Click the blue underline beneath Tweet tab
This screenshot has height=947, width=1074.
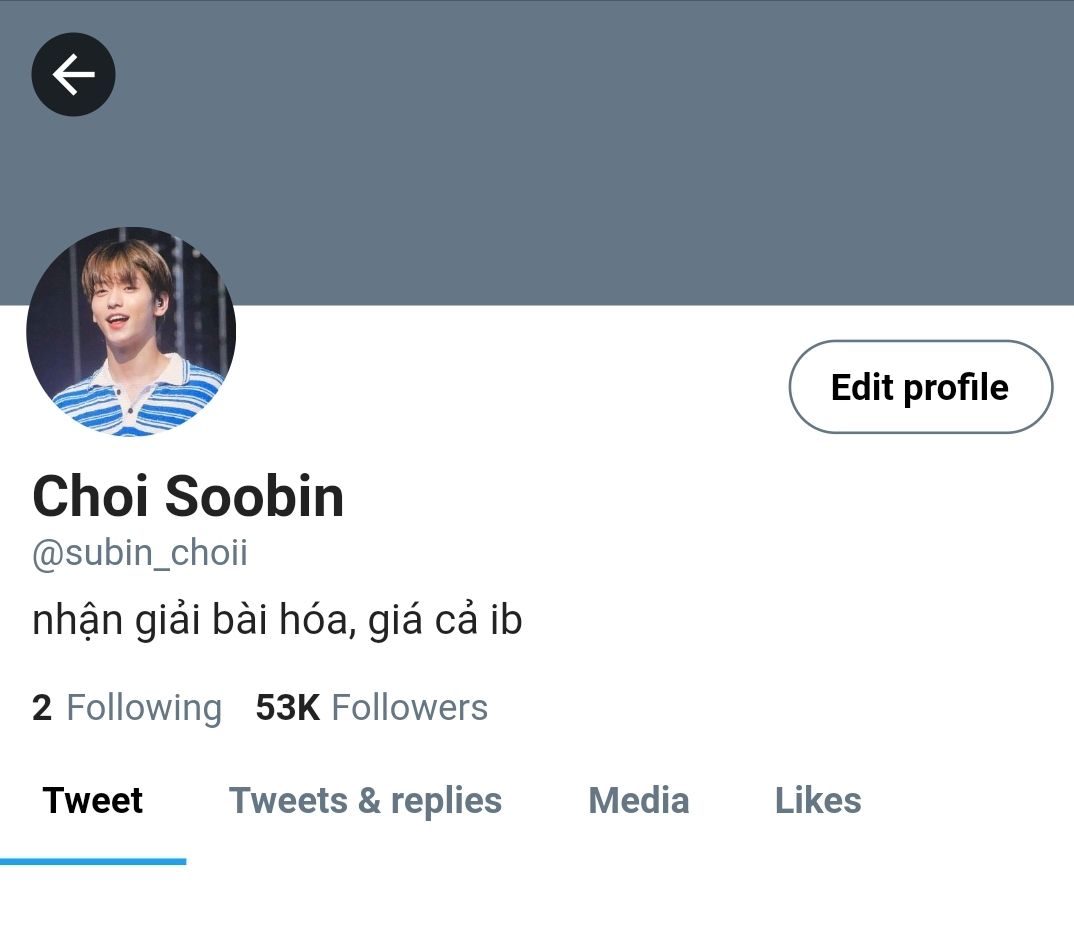pyautogui.click(x=93, y=861)
